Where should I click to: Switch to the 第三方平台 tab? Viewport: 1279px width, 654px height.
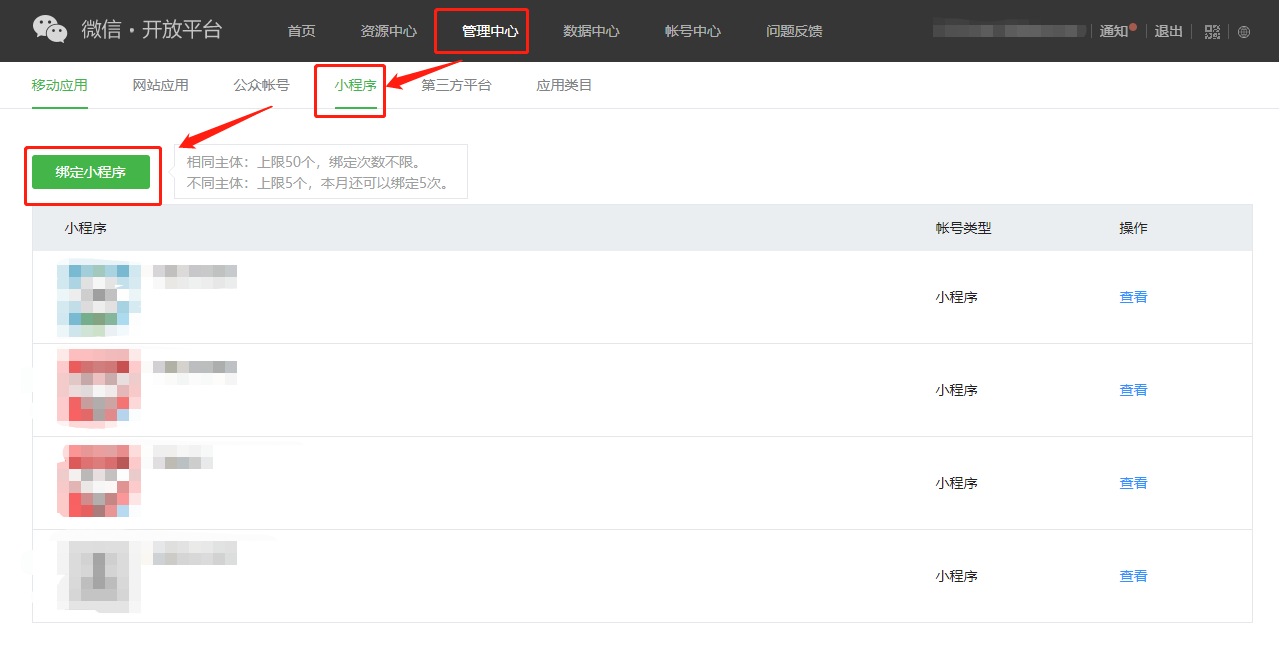[x=456, y=85]
